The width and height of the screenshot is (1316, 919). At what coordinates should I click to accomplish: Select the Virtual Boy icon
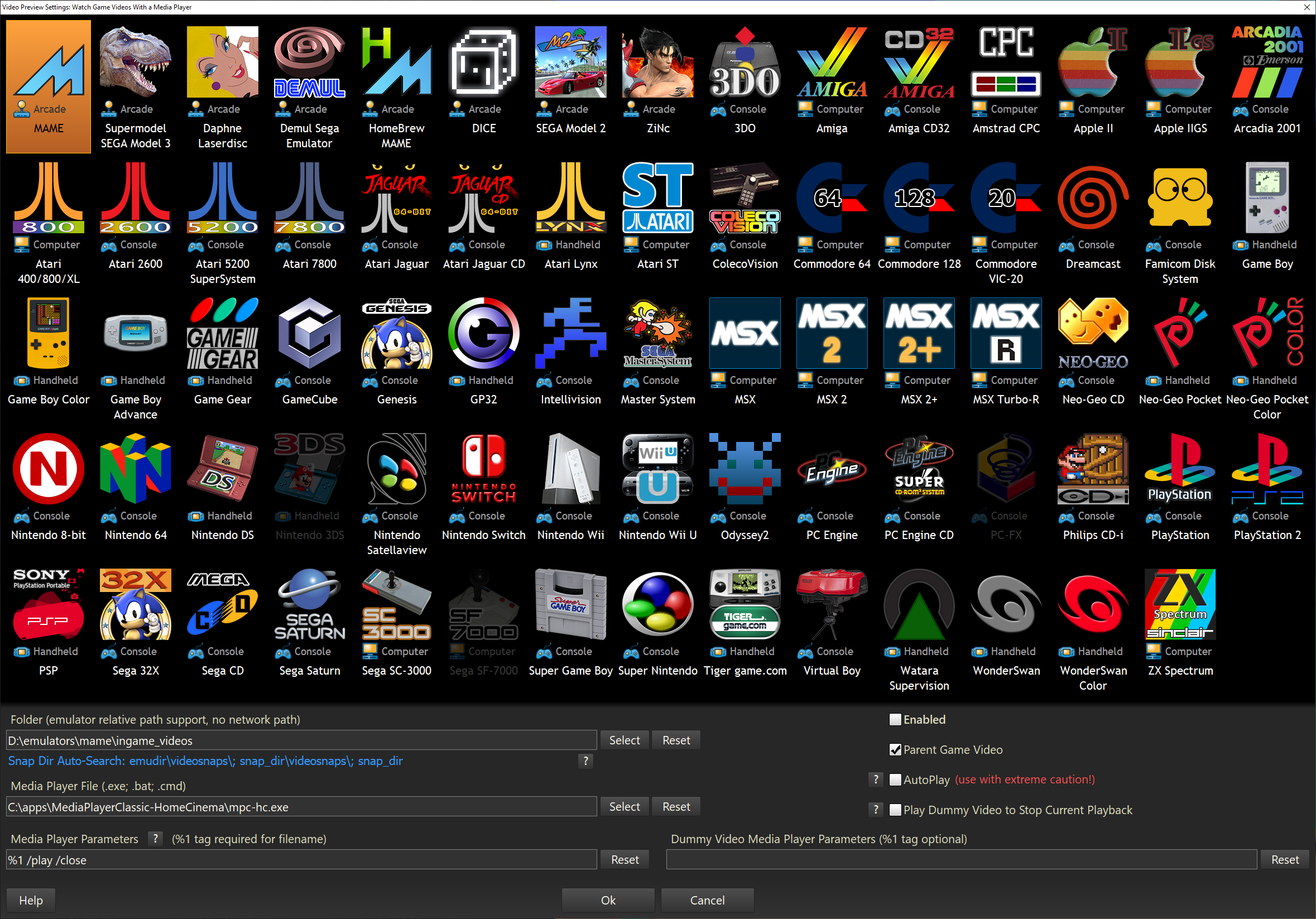tap(831, 604)
